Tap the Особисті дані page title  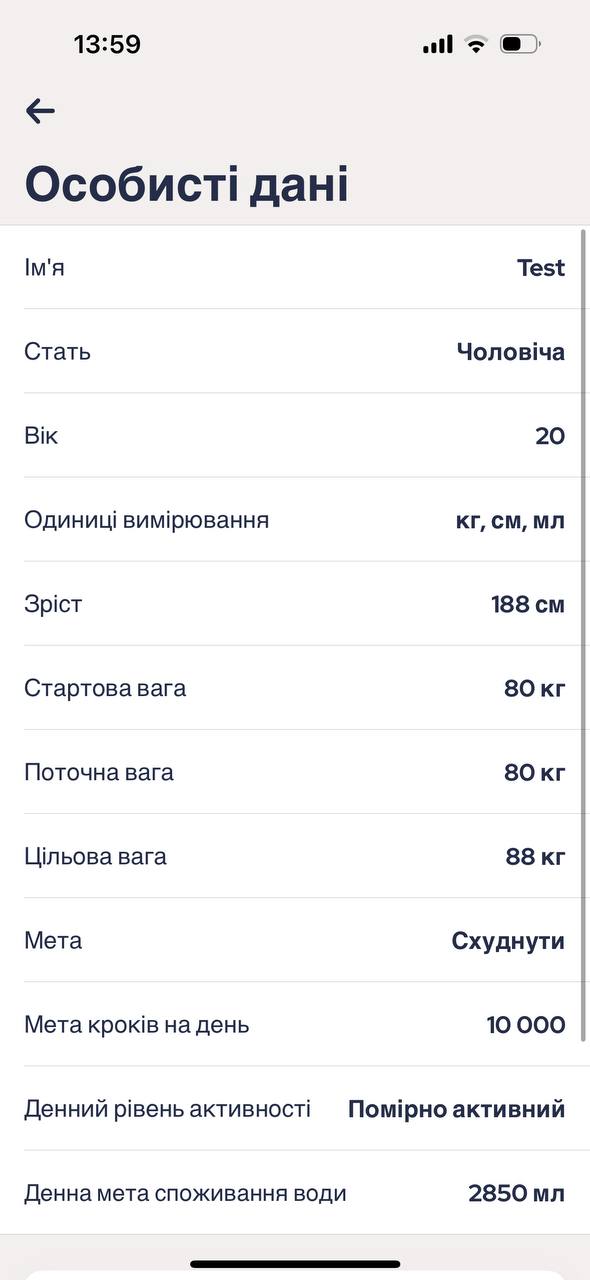186,185
